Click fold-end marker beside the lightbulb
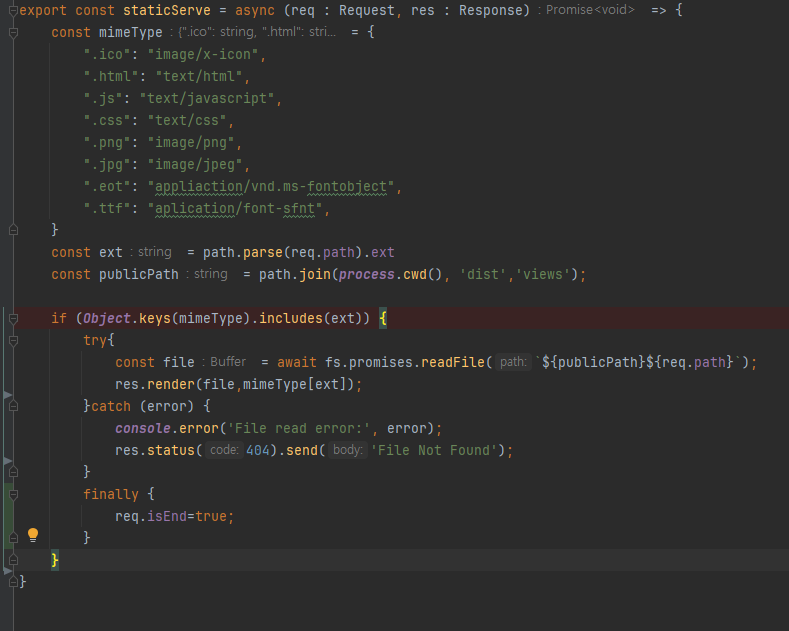Screen dimensions: 789x631 pyautogui.click(x=14, y=538)
